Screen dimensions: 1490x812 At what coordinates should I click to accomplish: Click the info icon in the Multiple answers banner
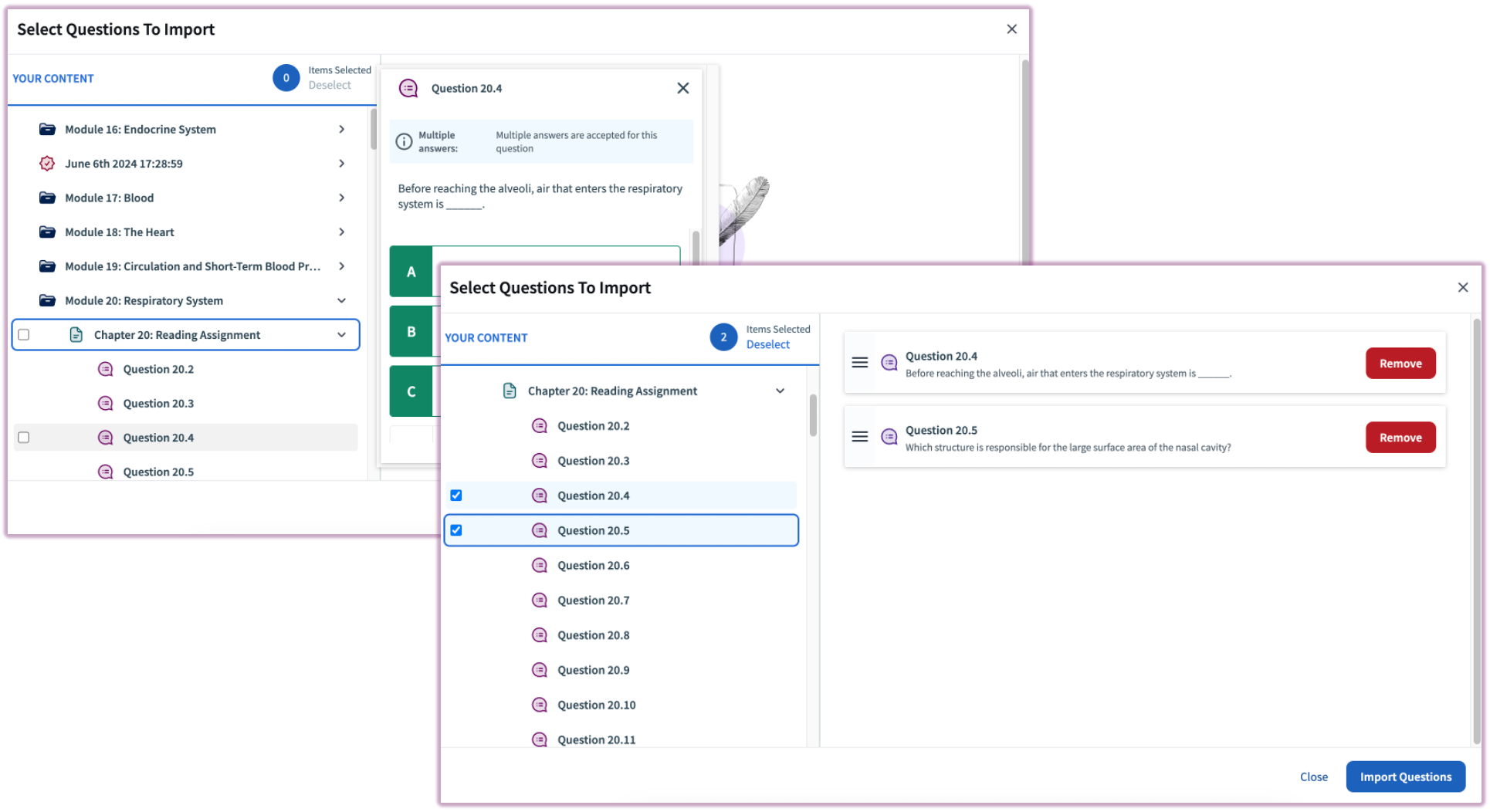(x=405, y=141)
